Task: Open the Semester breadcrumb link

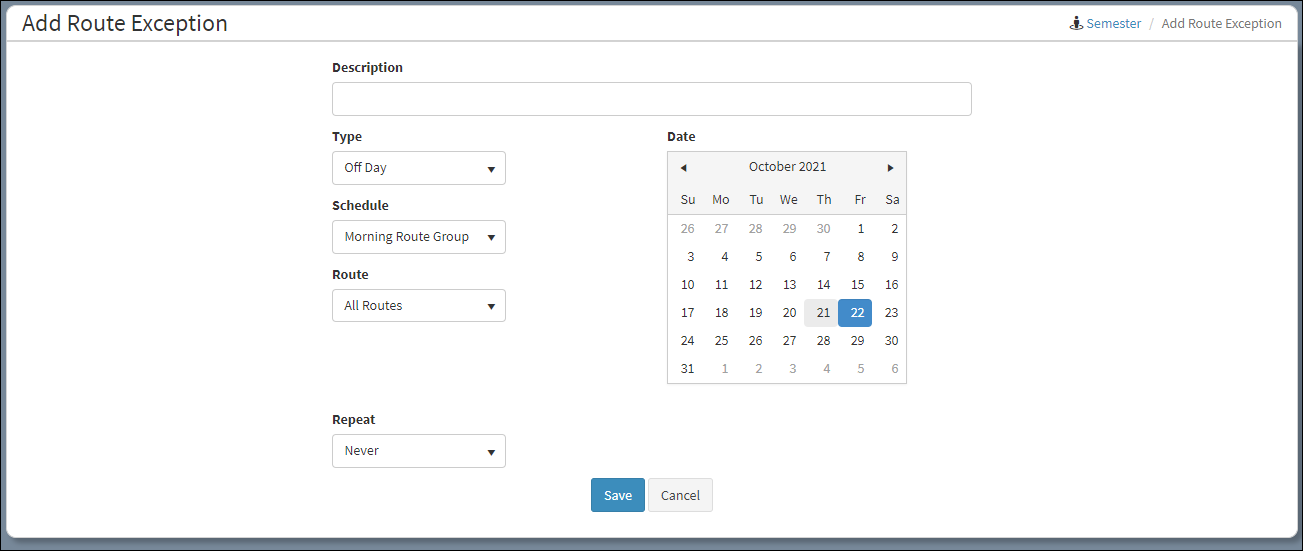Action: pos(1113,24)
